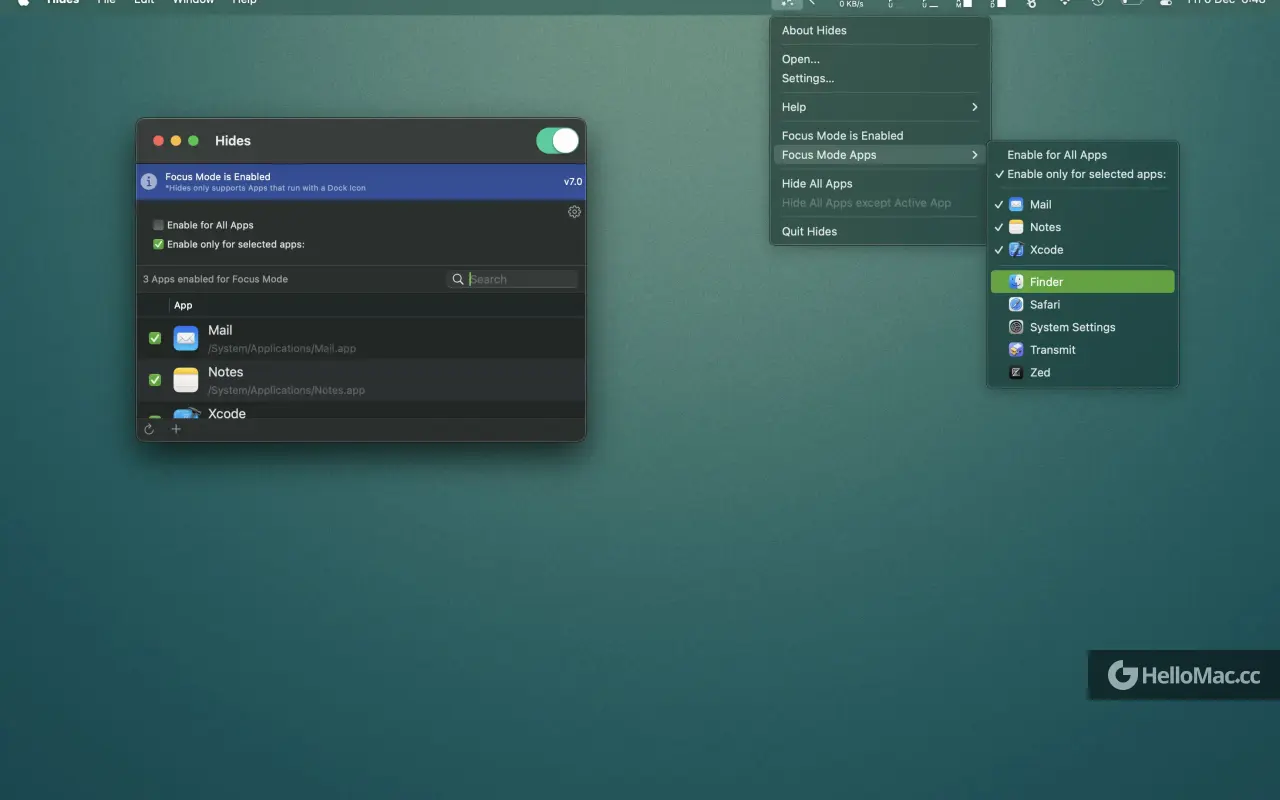The height and width of the screenshot is (800, 1280).
Task: Click the 0 KB/s network indicator in menu bar
Action: click(x=851, y=4)
